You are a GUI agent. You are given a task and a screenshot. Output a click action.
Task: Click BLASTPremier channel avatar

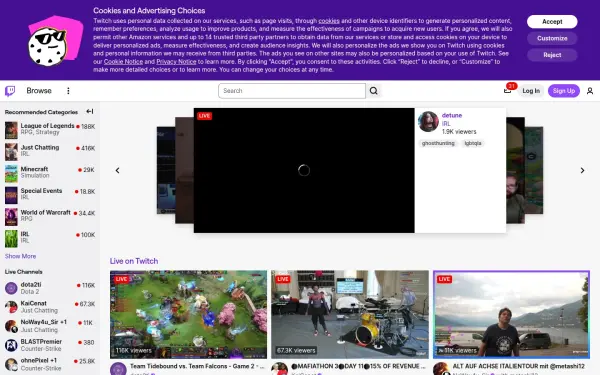[11, 345]
